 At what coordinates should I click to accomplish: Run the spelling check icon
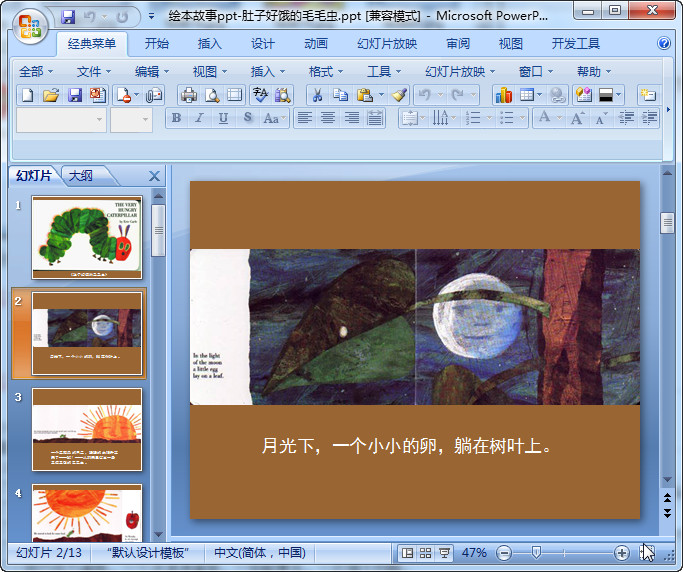click(x=260, y=95)
